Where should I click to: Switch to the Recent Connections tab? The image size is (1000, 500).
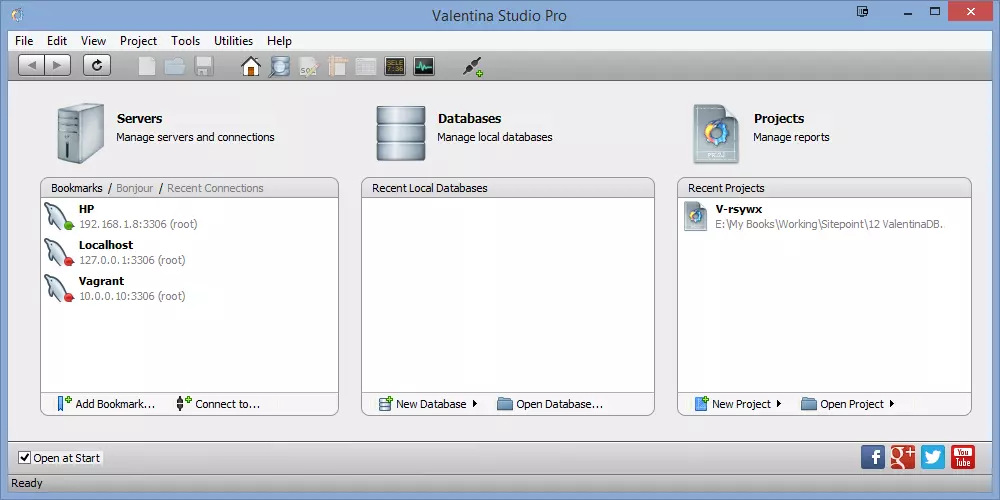215,188
